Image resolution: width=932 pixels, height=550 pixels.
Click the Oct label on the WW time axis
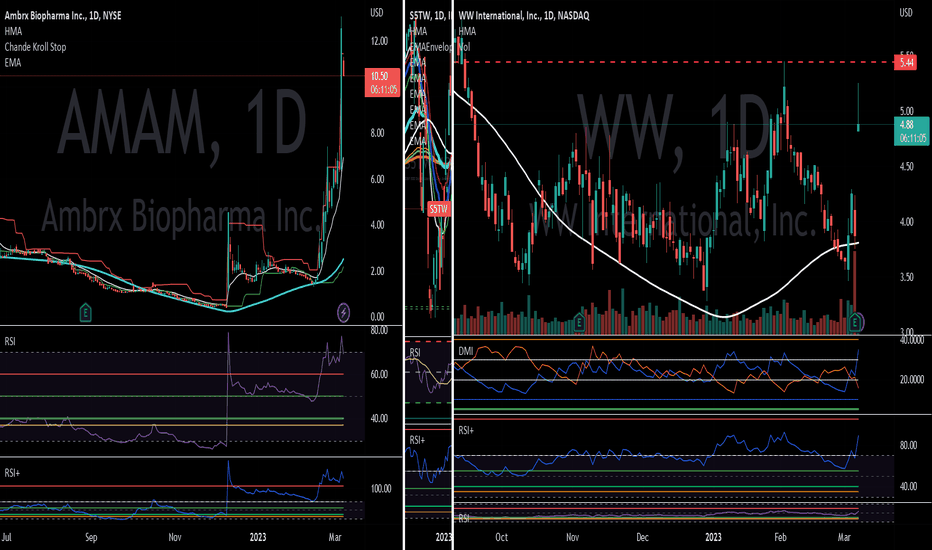pos(502,538)
